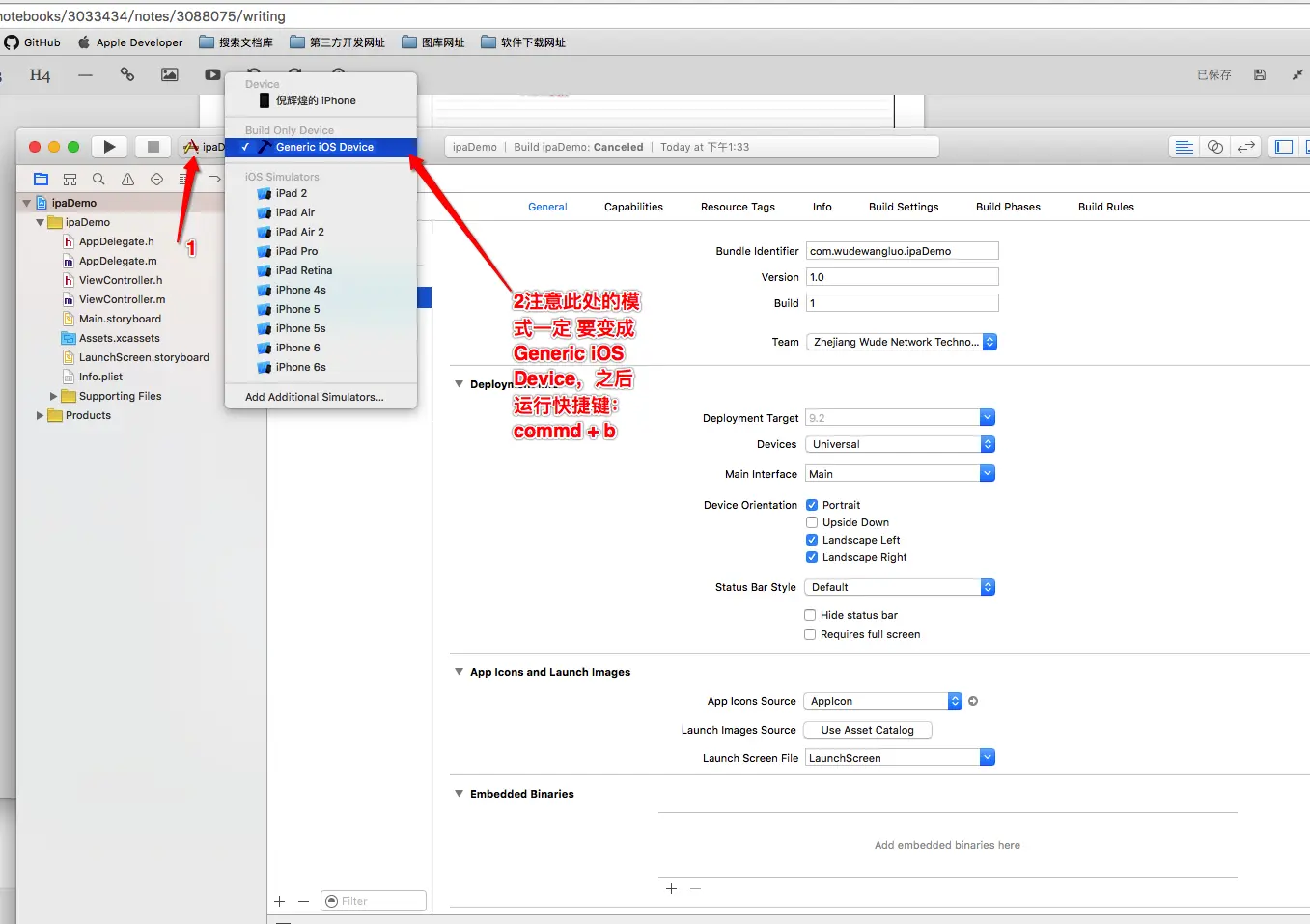This screenshot has height=924, width=1310.
Task: Show the Assistant editor
Action: click(1215, 147)
